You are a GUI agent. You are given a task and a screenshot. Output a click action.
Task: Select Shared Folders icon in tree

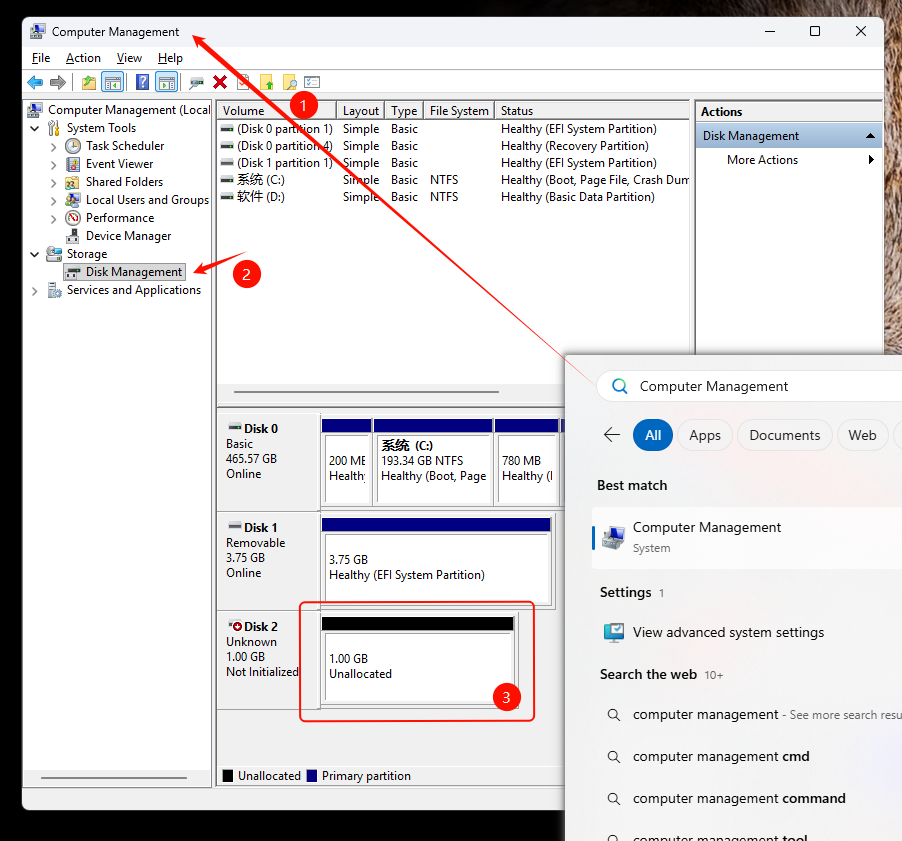(x=72, y=182)
